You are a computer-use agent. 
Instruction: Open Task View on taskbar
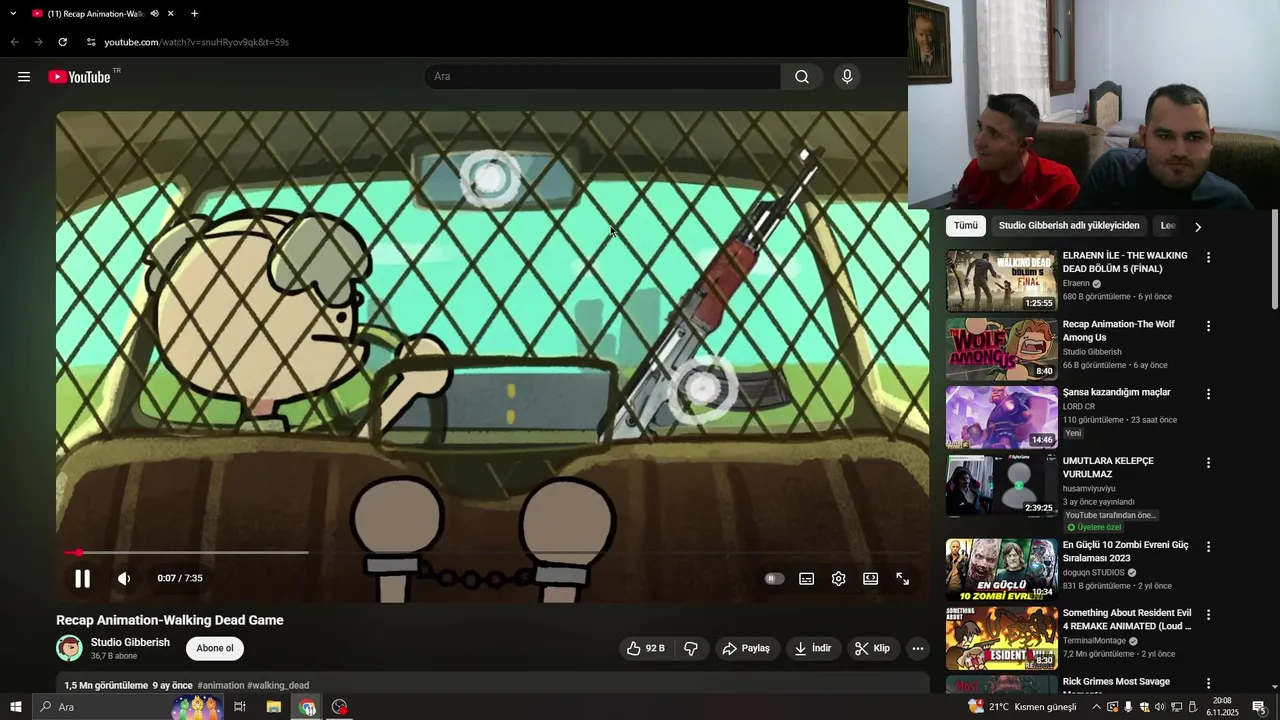point(240,707)
